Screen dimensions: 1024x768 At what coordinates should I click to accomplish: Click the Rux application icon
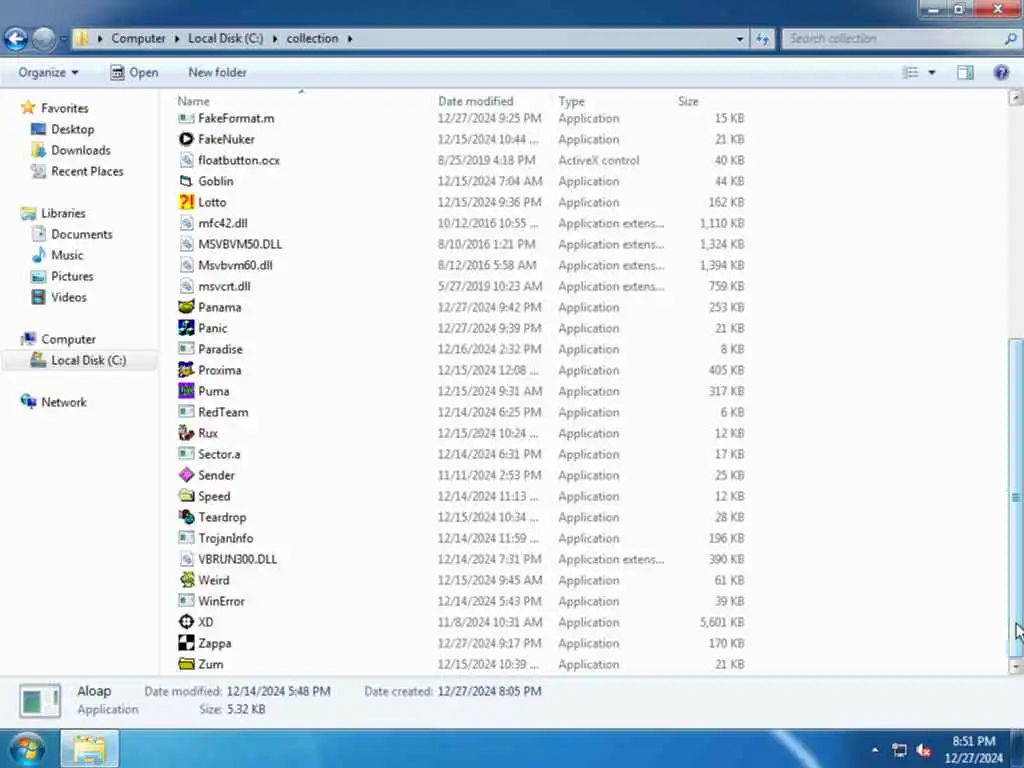point(186,433)
